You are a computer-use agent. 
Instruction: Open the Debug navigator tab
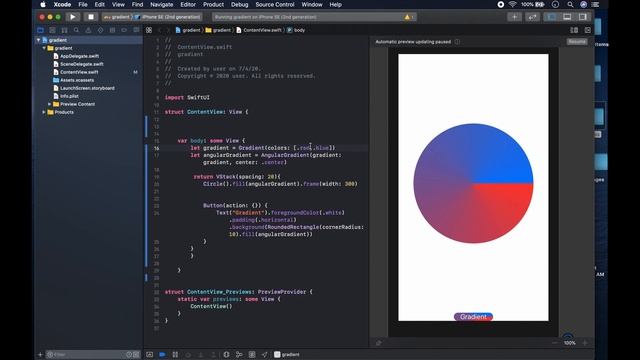click(112, 30)
